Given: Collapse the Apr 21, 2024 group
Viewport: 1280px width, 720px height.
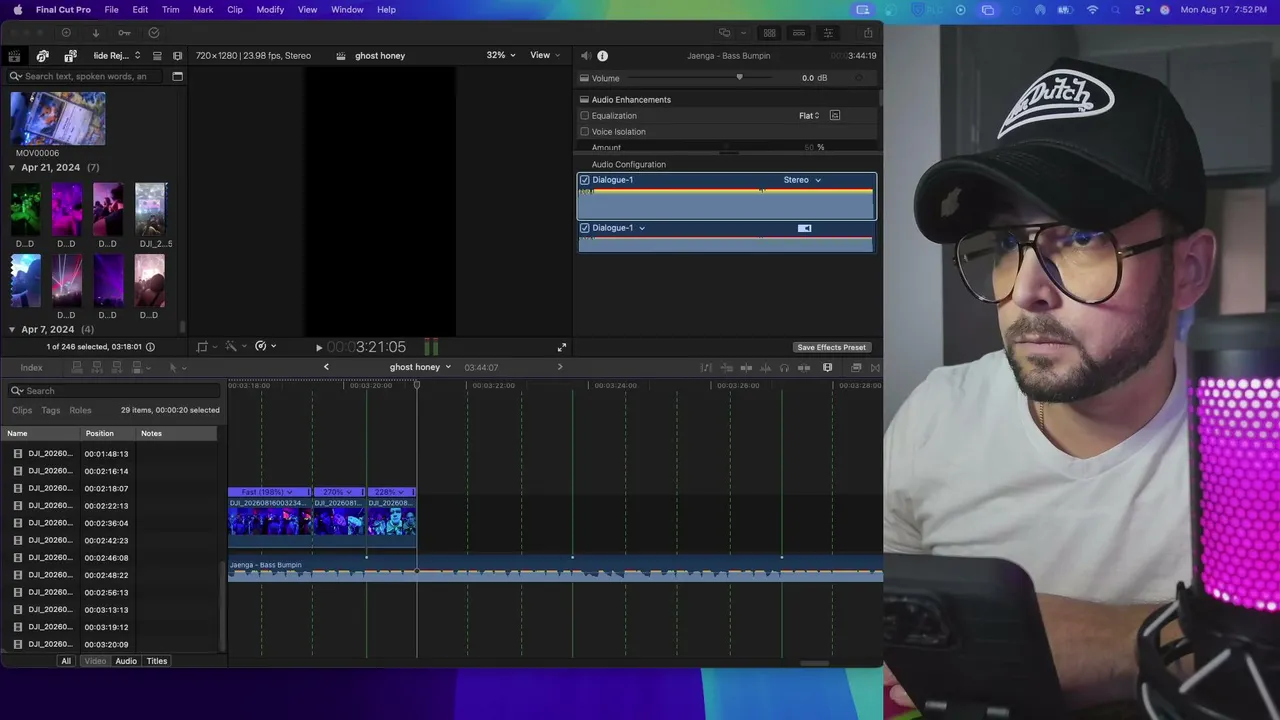Looking at the screenshot, I should click(x=12, y=168).
